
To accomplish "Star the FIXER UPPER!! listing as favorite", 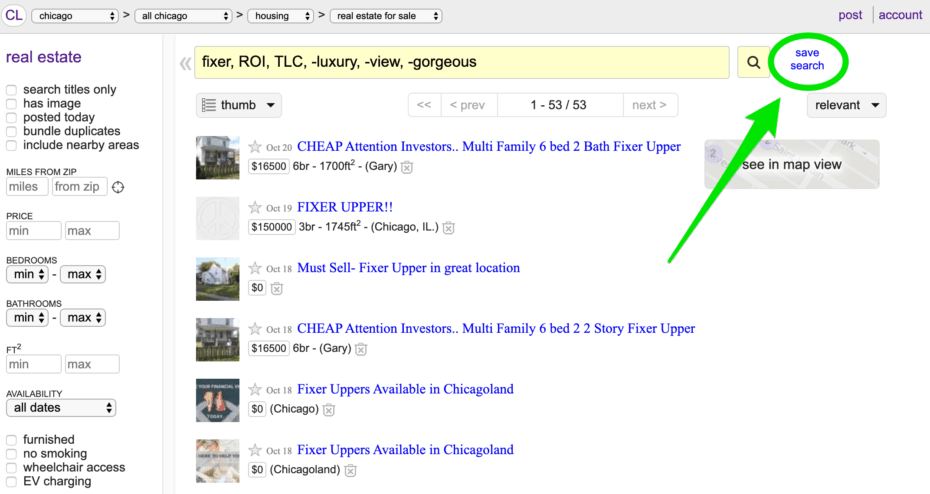I will (x=255, y=208).
